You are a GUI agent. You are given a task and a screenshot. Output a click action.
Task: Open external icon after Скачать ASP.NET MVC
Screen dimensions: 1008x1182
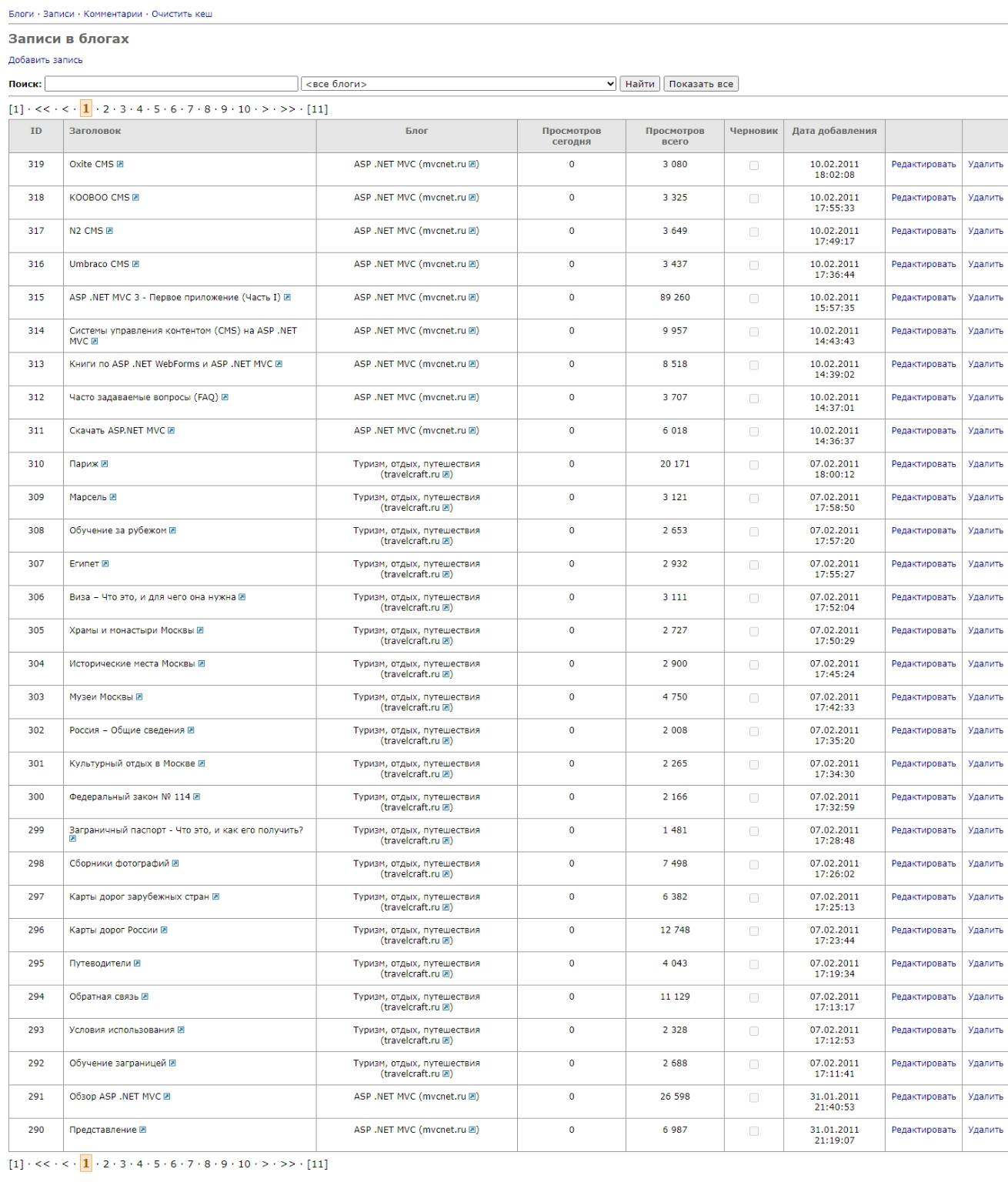point(171,431)
